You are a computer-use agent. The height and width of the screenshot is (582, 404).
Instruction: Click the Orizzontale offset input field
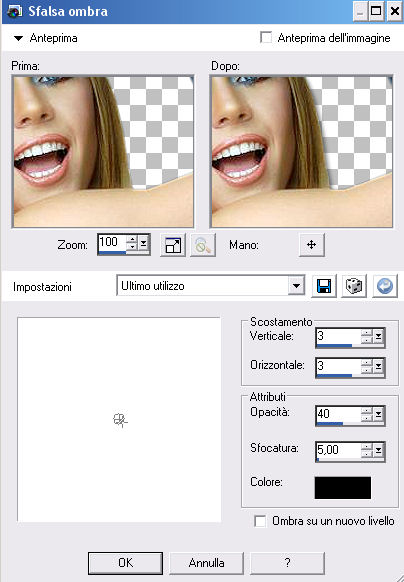click(338, 366)
